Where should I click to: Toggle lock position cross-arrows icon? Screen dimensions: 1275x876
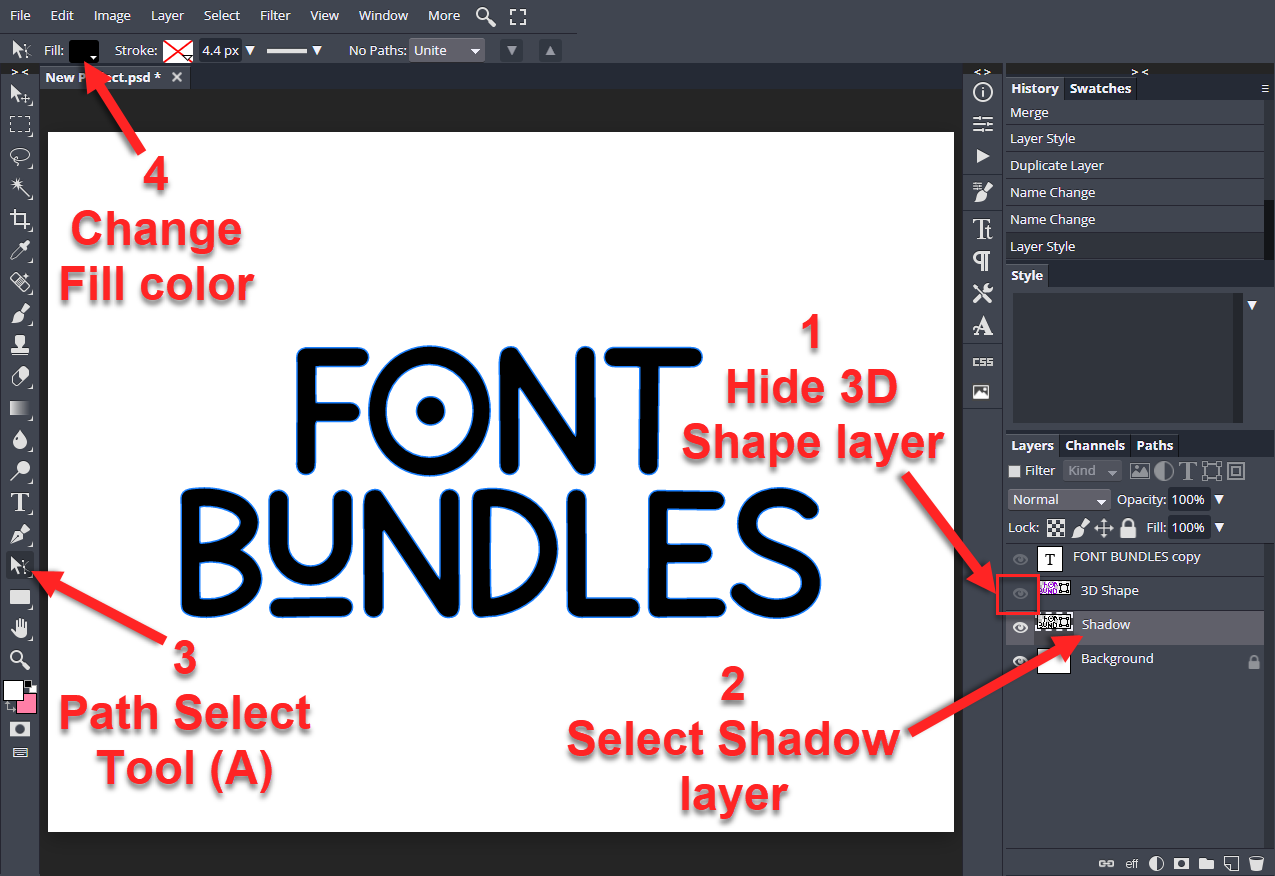point(1104,527)
